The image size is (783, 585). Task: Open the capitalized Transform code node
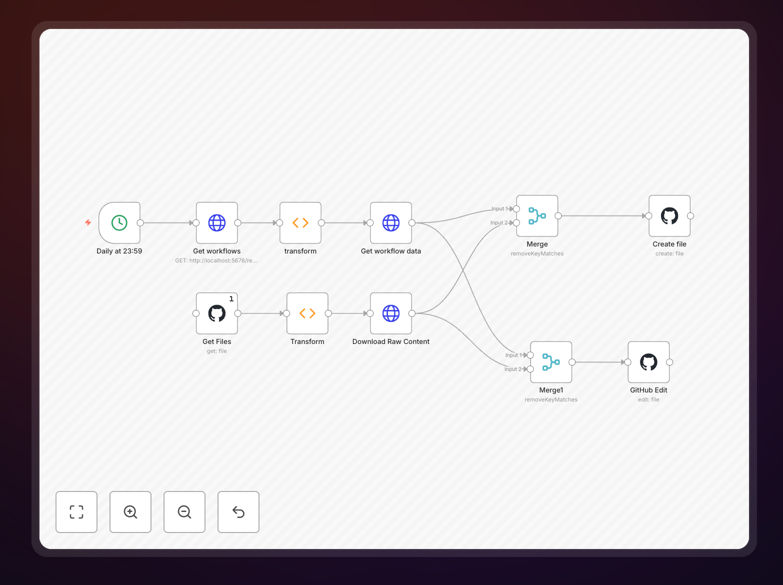point(307,313)
